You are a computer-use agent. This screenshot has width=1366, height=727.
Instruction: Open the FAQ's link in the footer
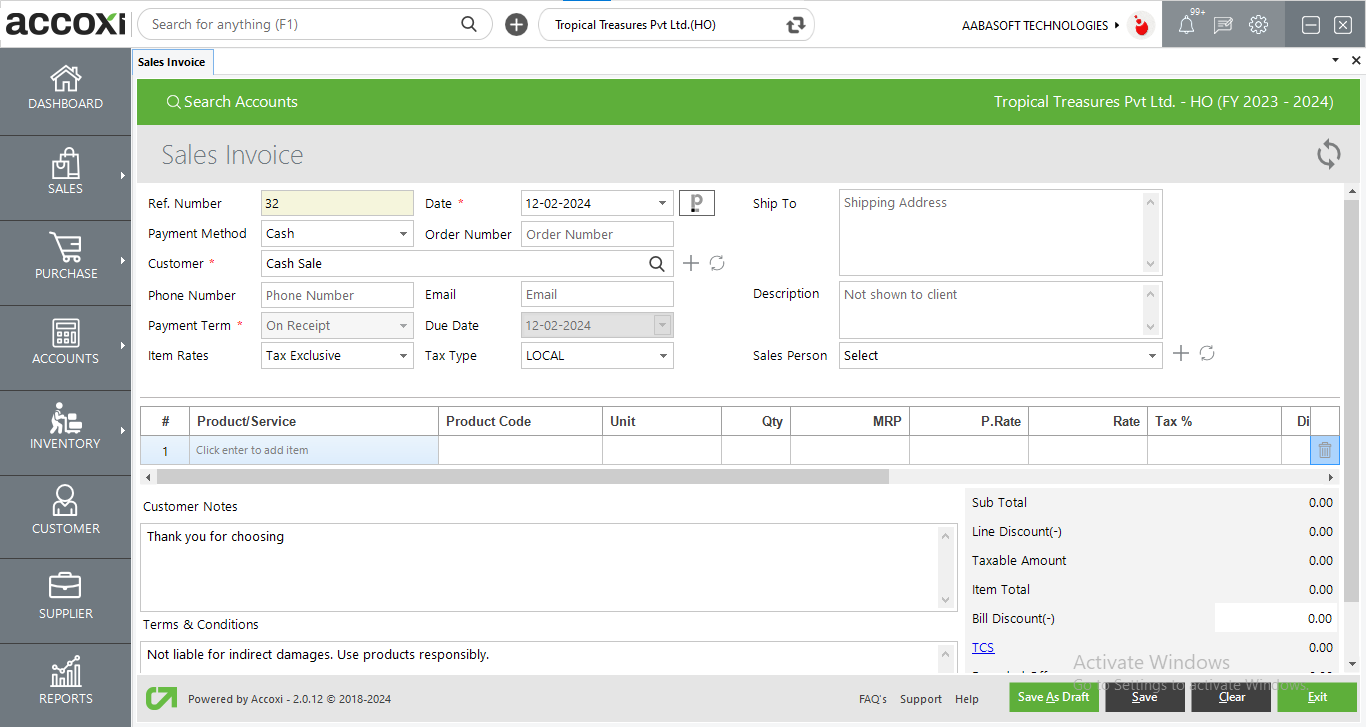872,699
